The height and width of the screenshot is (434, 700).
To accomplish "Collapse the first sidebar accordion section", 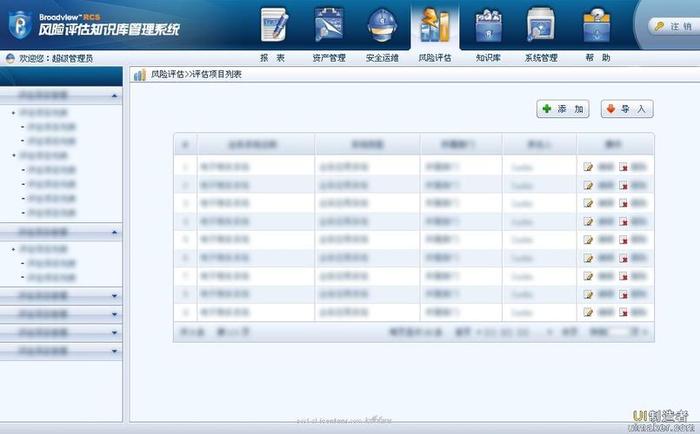I will click(114, 96).
